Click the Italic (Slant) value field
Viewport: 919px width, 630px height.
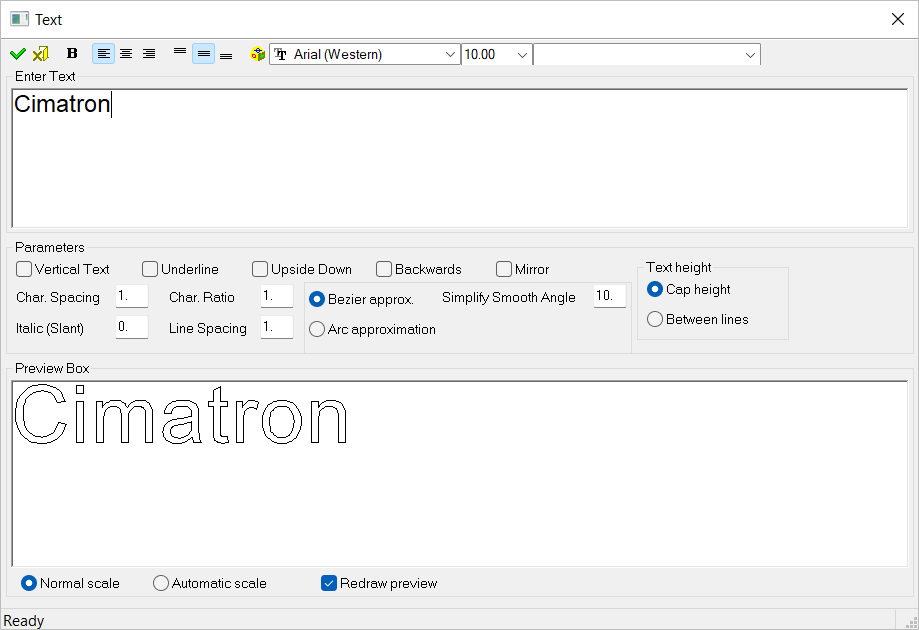pyautogui.click(x=132, y=327)
